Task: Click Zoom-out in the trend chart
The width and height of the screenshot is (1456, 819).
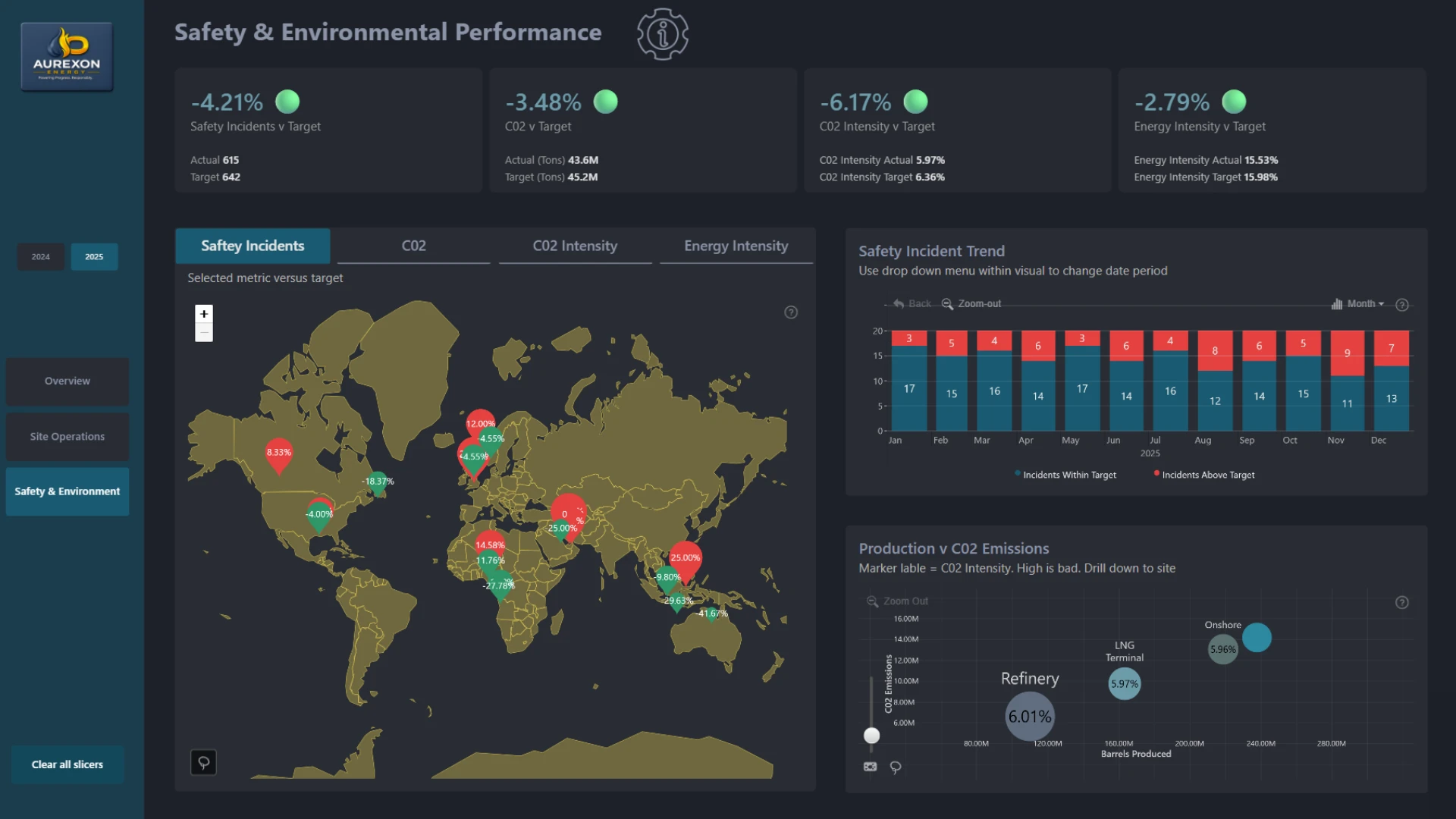Action: (971, 304)
